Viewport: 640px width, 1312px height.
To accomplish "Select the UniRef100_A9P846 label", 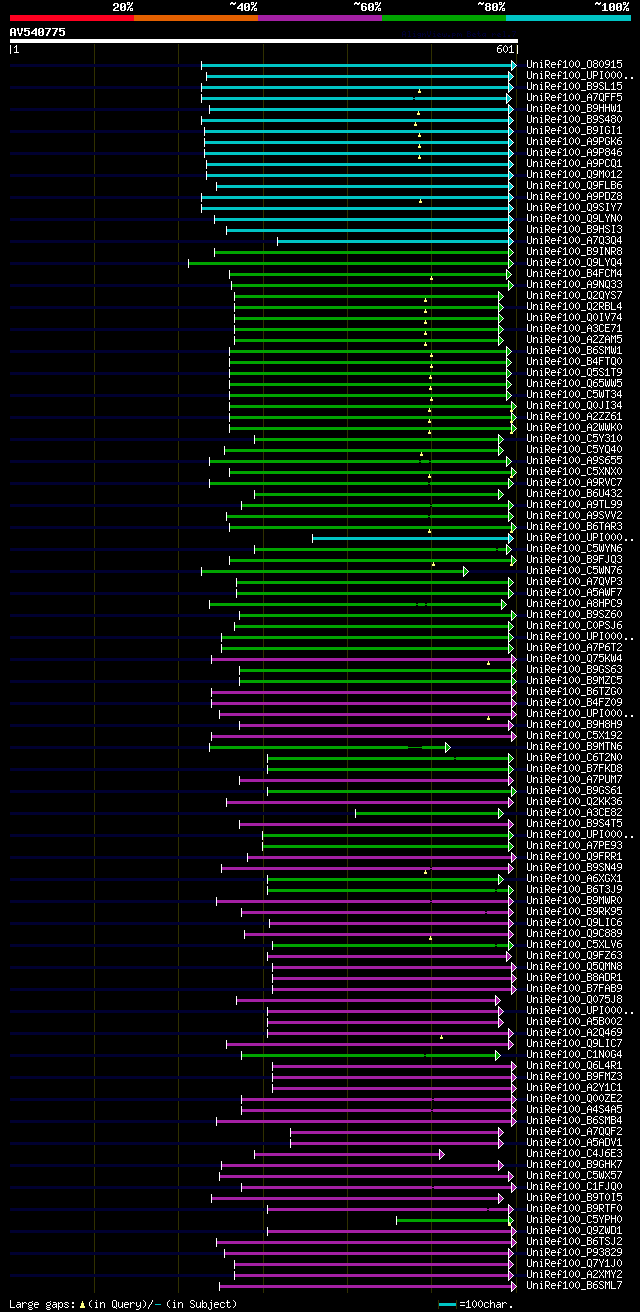I will [x=574, y=152].
